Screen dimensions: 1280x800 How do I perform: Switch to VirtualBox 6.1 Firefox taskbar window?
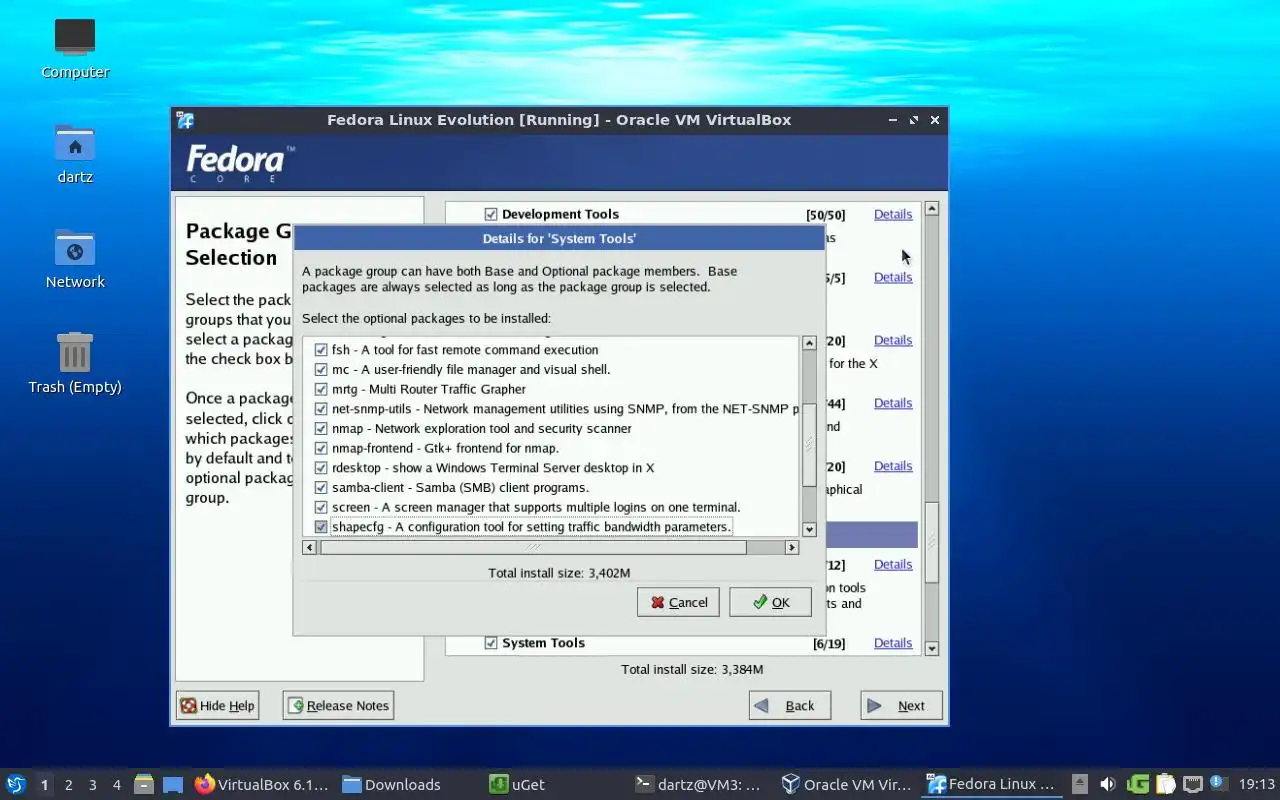pos(262,785)
